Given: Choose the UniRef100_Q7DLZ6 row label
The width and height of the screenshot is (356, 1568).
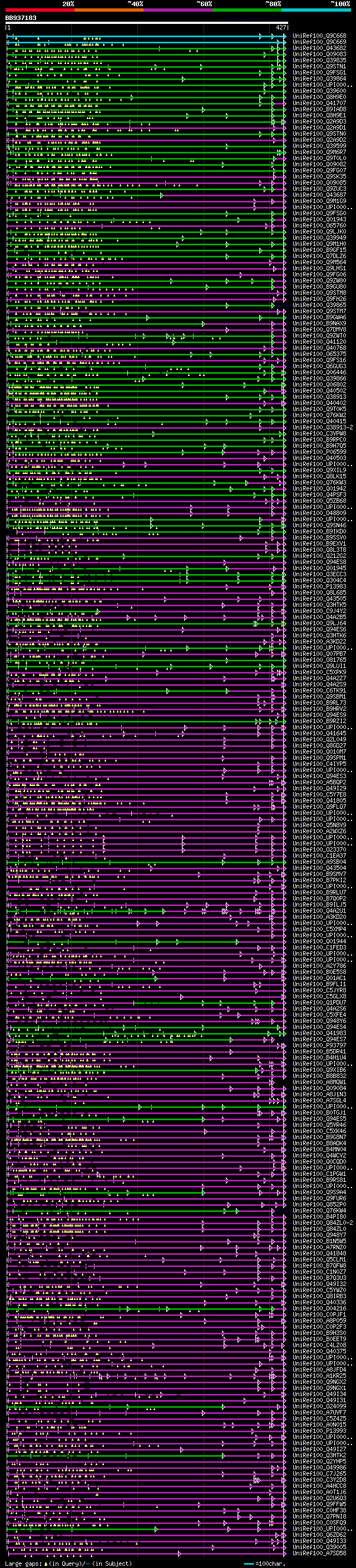Looking at the screenshot, I should point(319,256).
